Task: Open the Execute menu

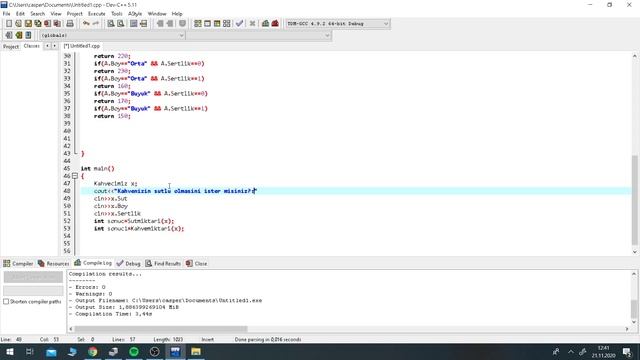Action: pos(97,13)
